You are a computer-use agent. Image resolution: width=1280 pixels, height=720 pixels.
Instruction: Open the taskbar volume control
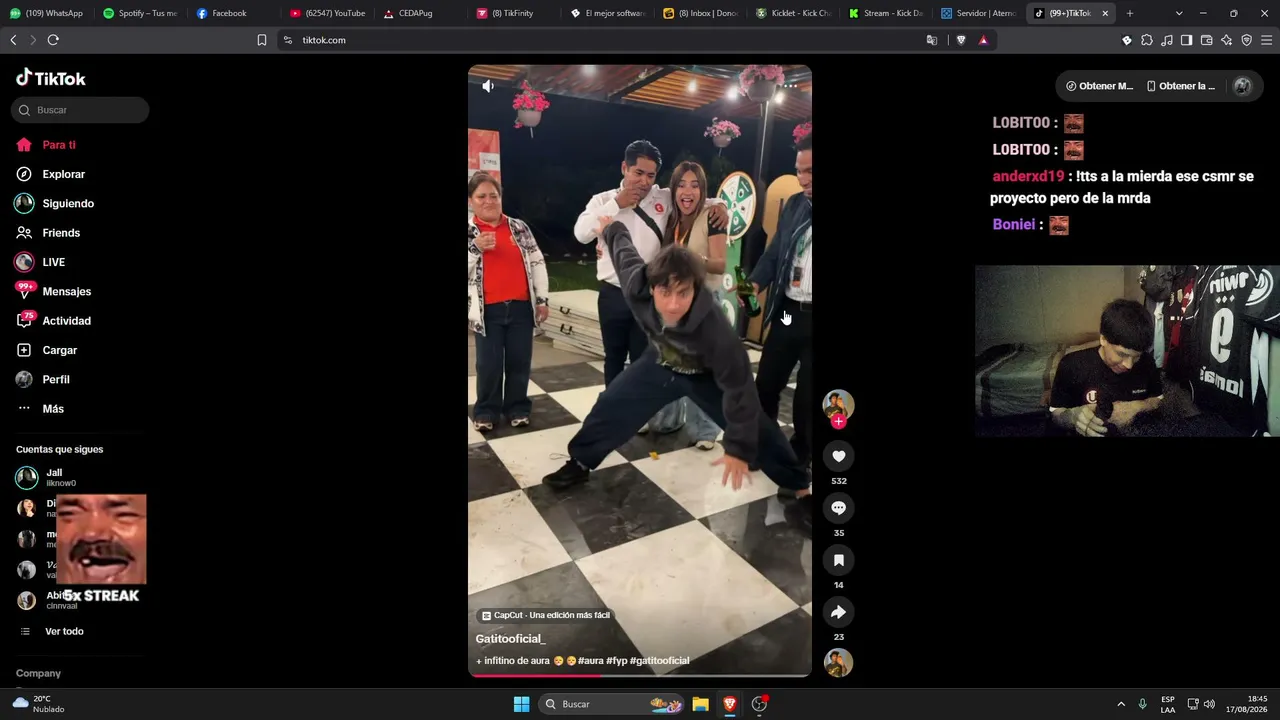tap(1209, 704)
